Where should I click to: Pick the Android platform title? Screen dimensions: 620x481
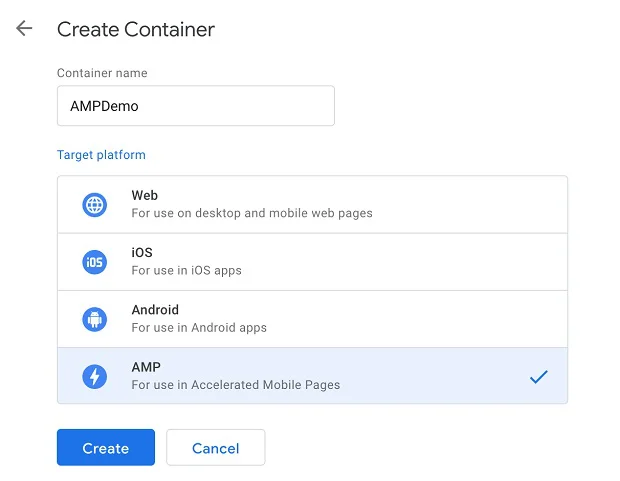click(155, 310)
